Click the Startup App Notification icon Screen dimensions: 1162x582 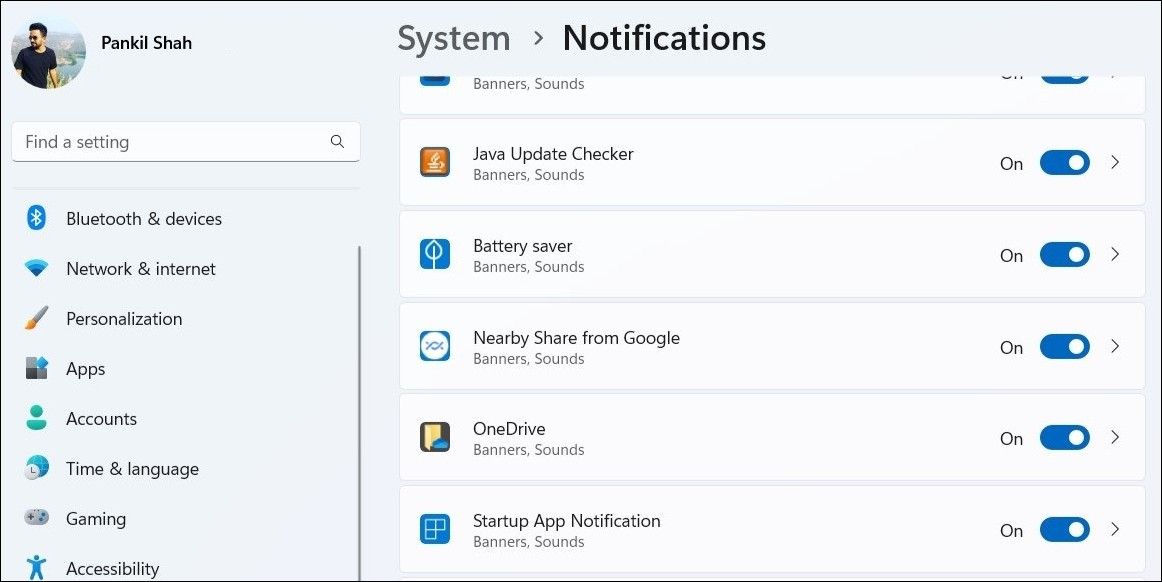click(x=435, y=529)
